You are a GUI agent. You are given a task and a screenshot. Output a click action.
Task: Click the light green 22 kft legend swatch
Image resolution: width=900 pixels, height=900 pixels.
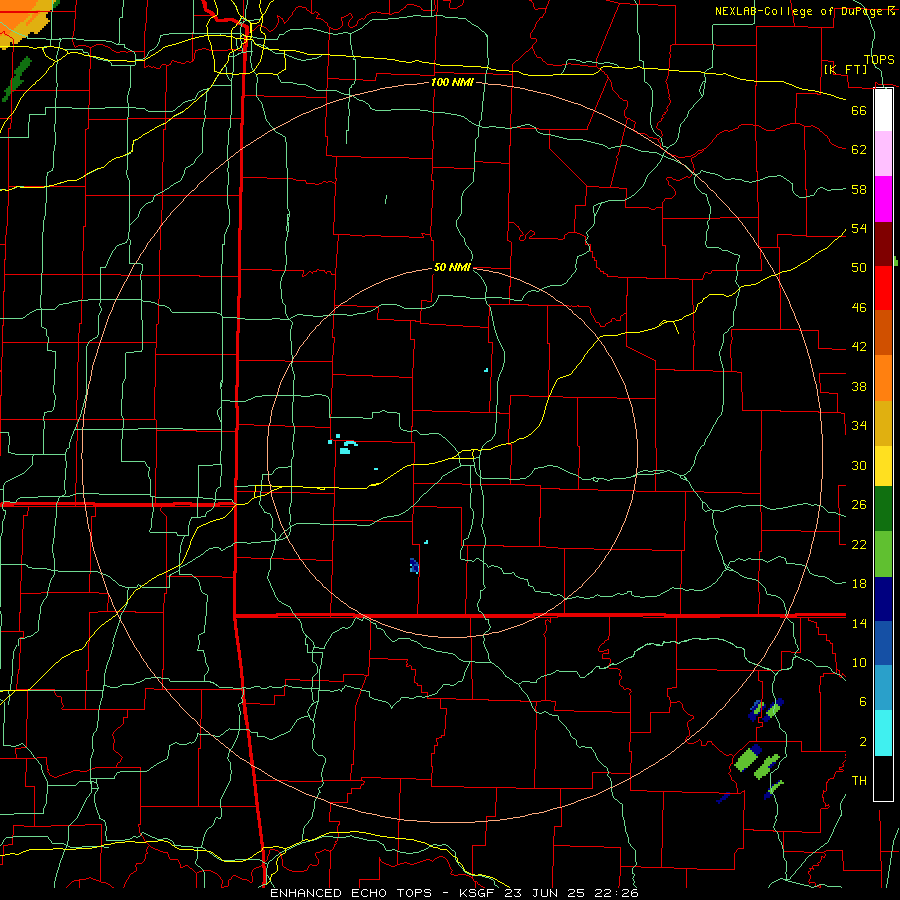(x=883, y=554)
